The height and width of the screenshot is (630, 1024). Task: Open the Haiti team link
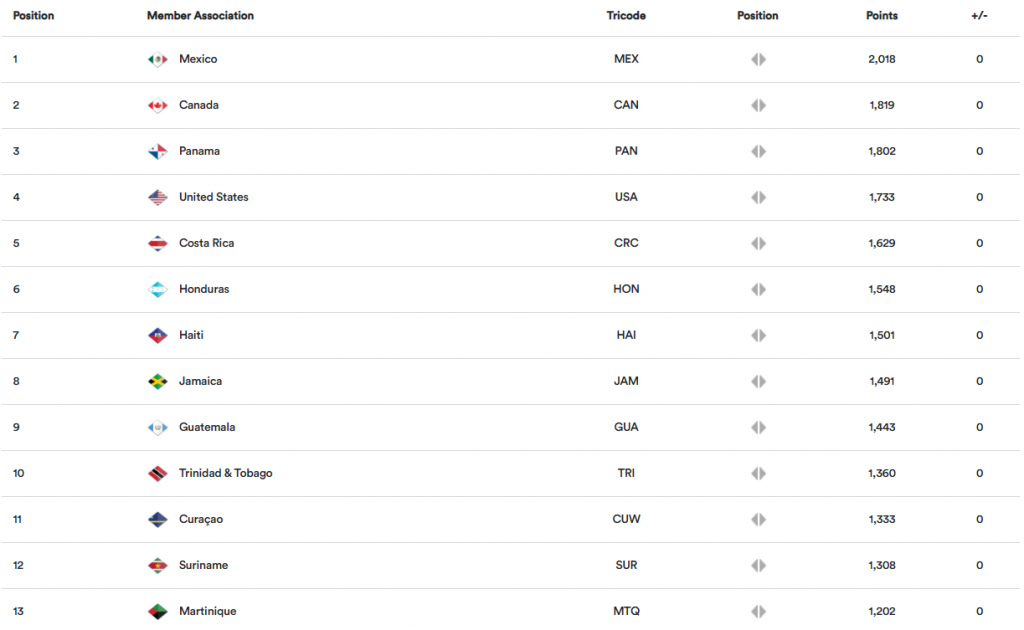pyautogui.click(x=191, y=335)
